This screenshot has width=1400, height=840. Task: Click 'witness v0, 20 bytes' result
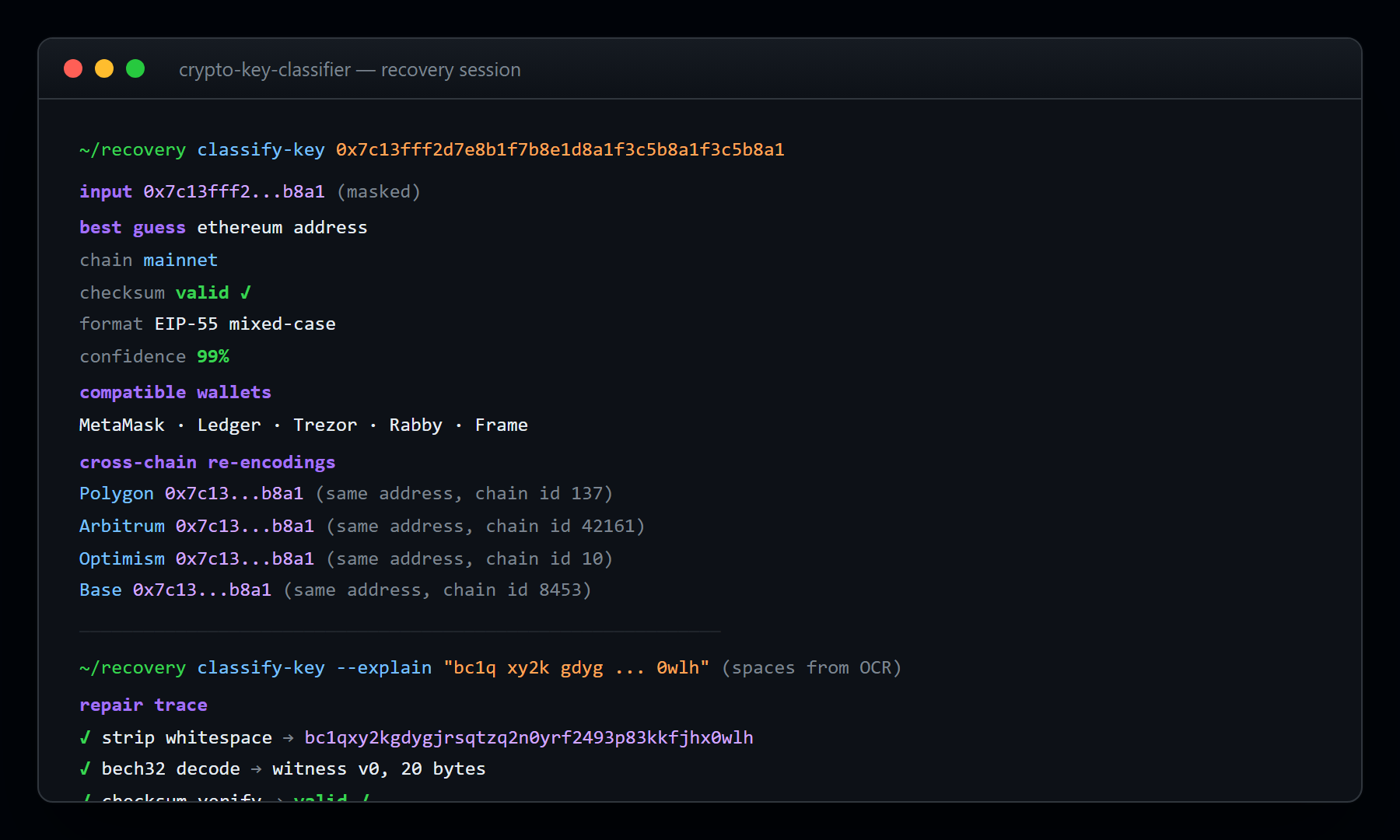tap(379, 768)
